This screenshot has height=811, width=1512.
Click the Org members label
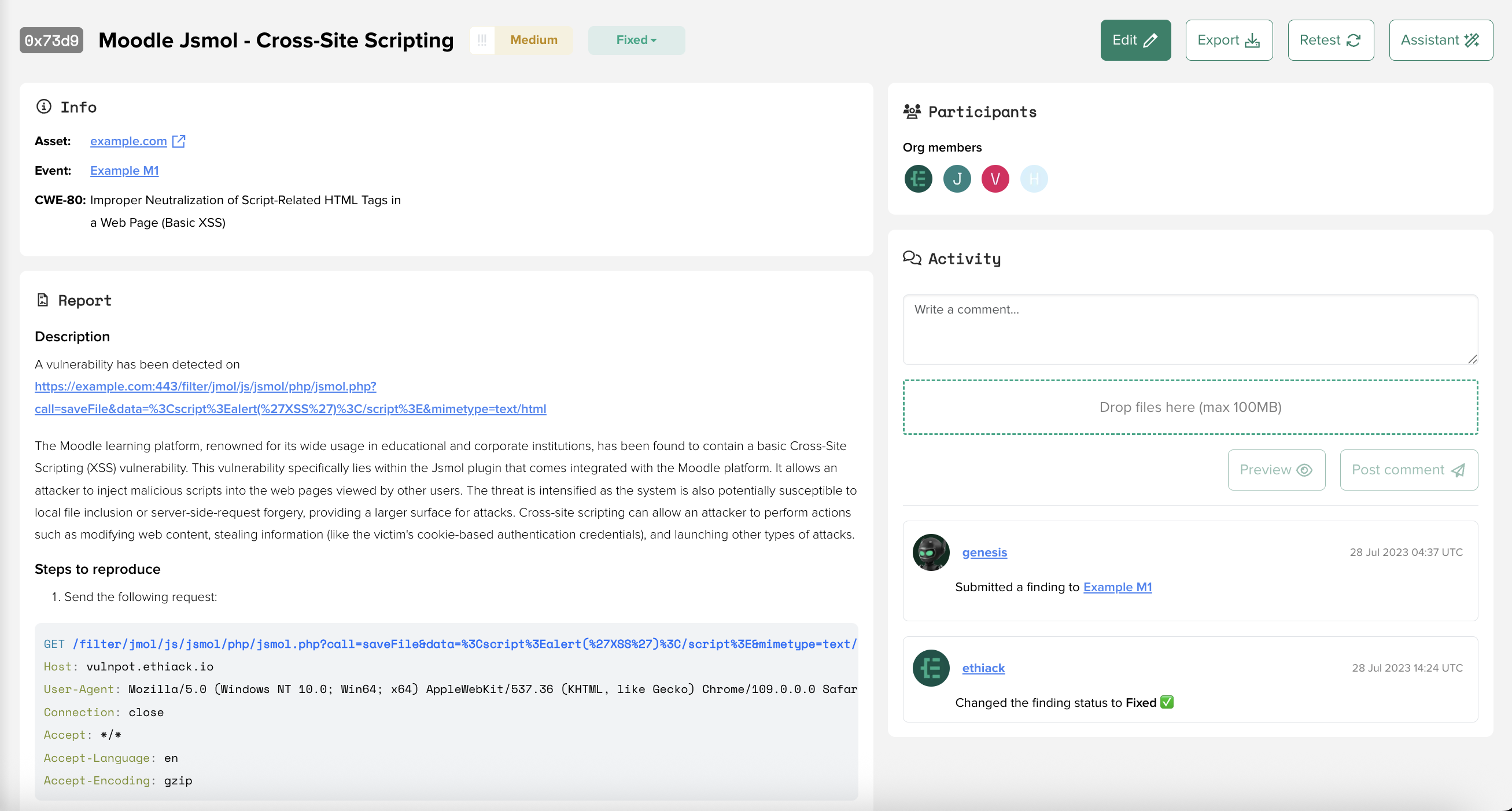[942, 148]
